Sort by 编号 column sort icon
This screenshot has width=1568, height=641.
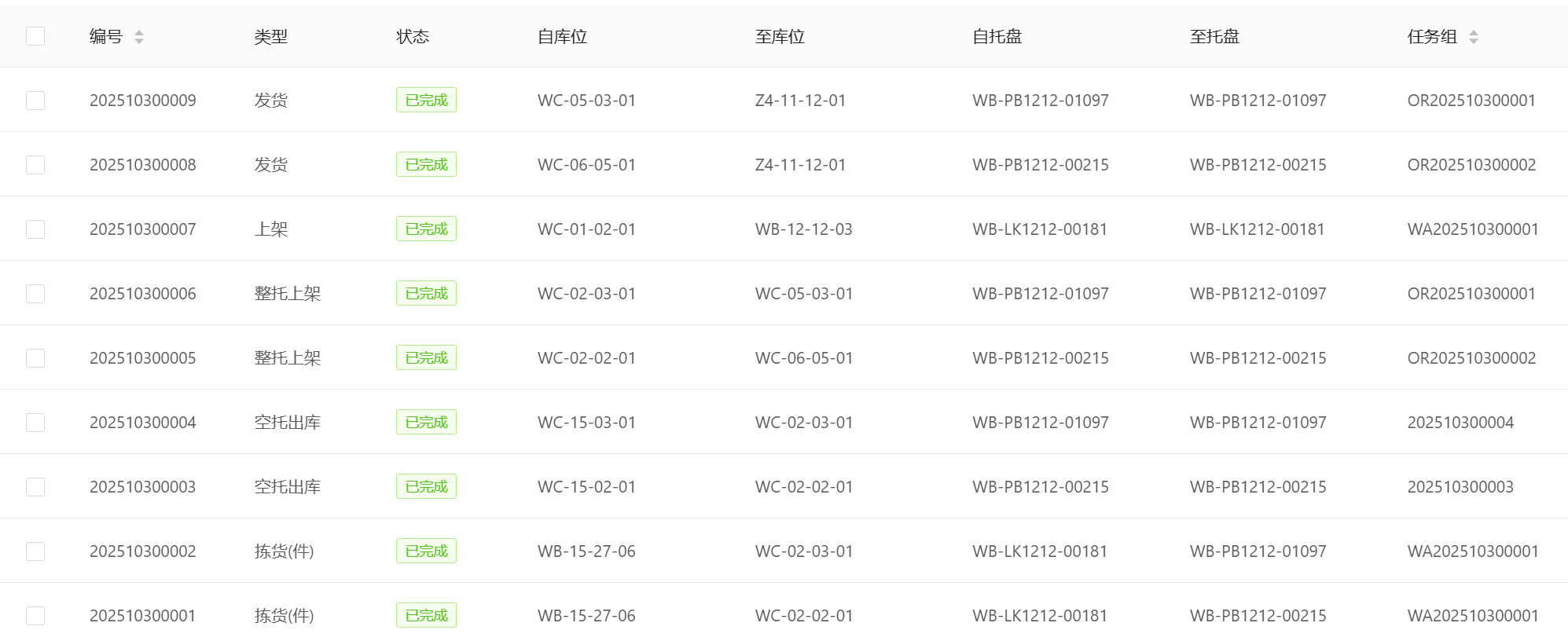pos(139,37)
